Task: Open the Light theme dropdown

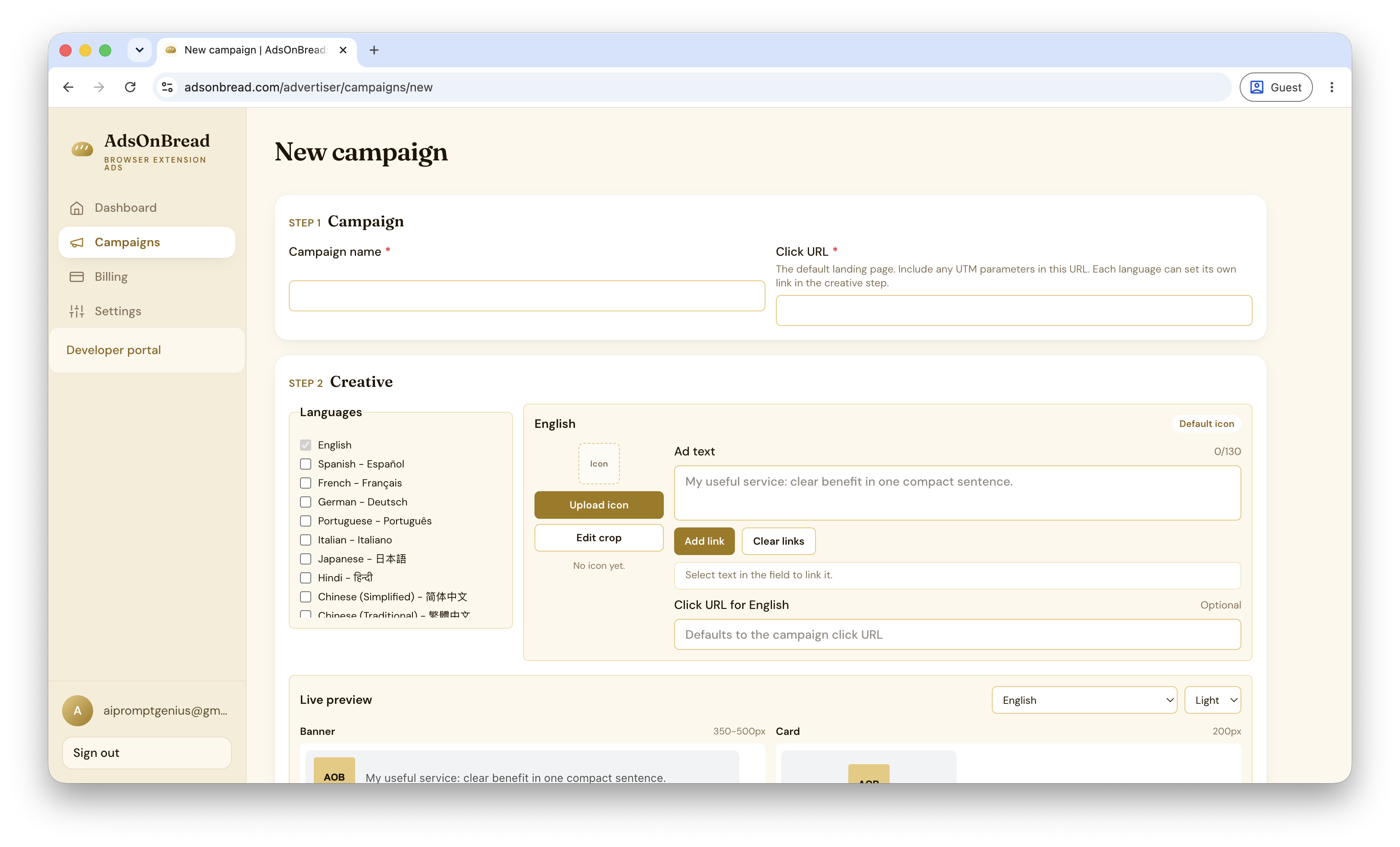Action: click(1212, 700)
